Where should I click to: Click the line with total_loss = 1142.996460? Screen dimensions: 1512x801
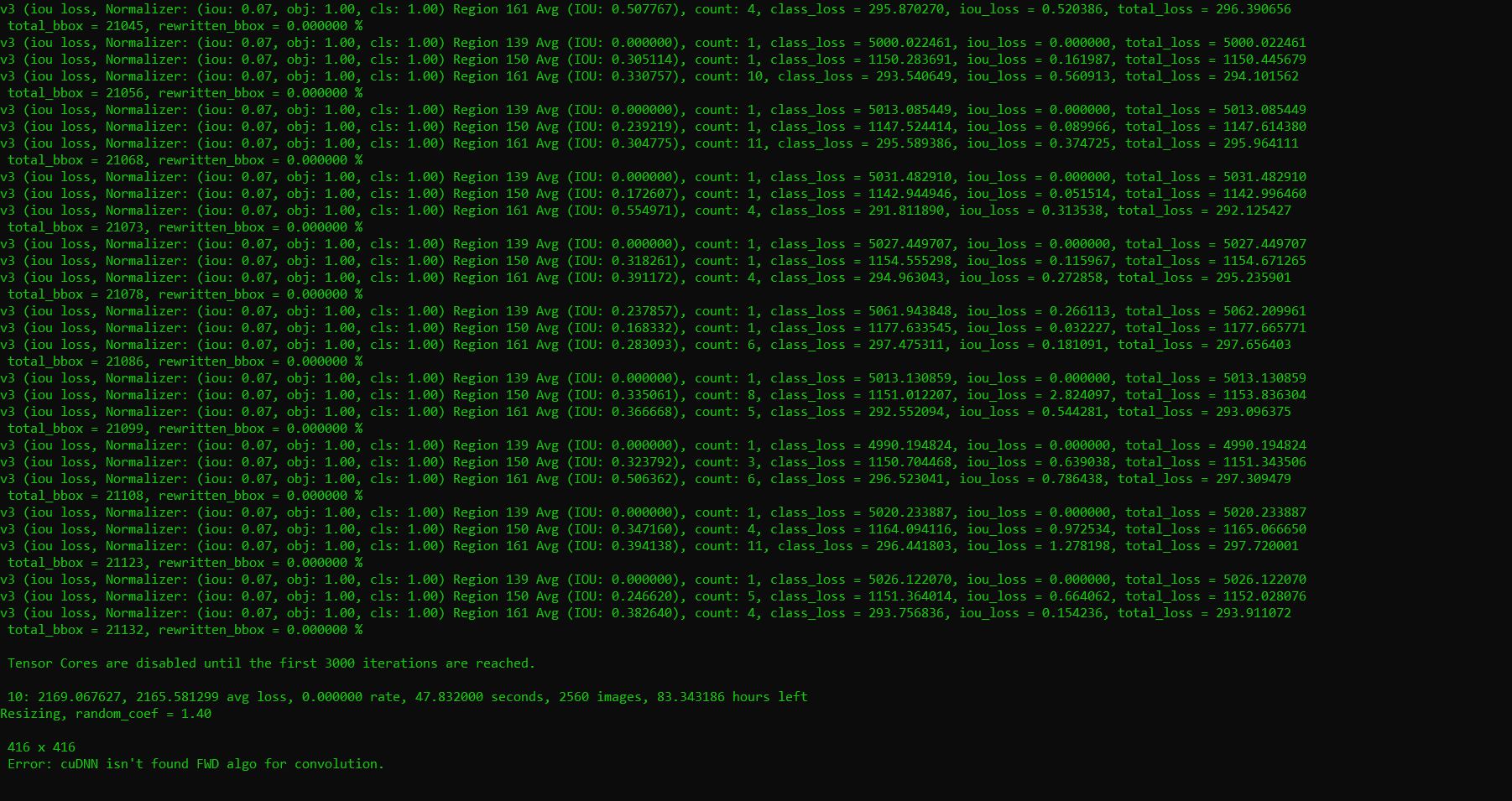click(653, 194)
